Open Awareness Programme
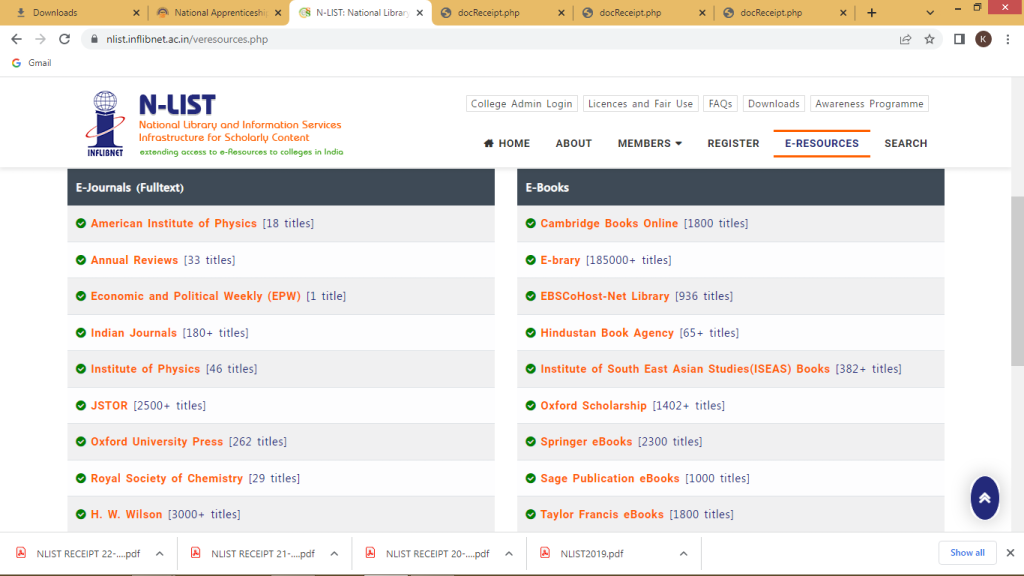 click(869, 104)
